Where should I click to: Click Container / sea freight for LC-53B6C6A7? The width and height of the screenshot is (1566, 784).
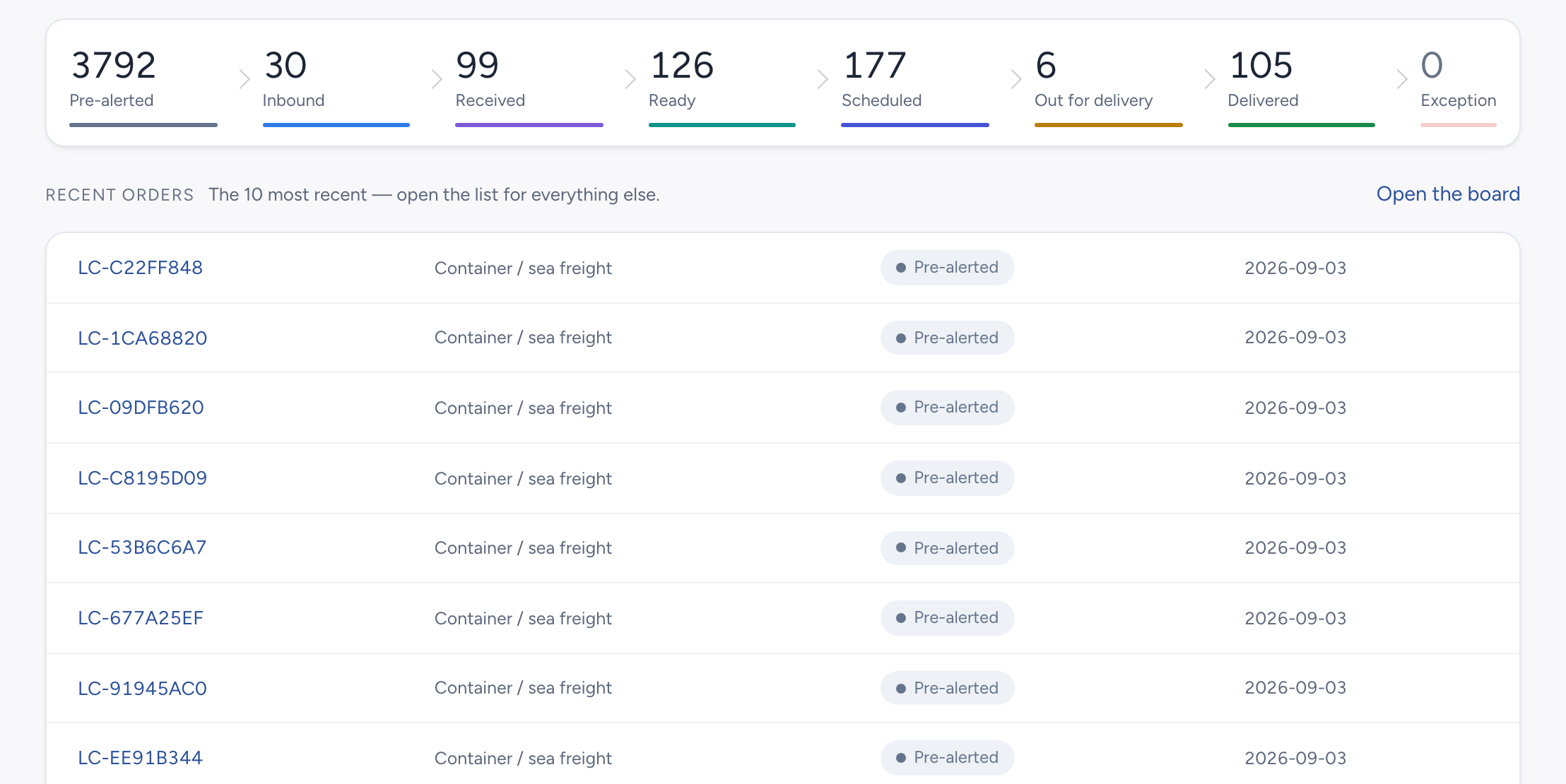[x=523, y=547]
